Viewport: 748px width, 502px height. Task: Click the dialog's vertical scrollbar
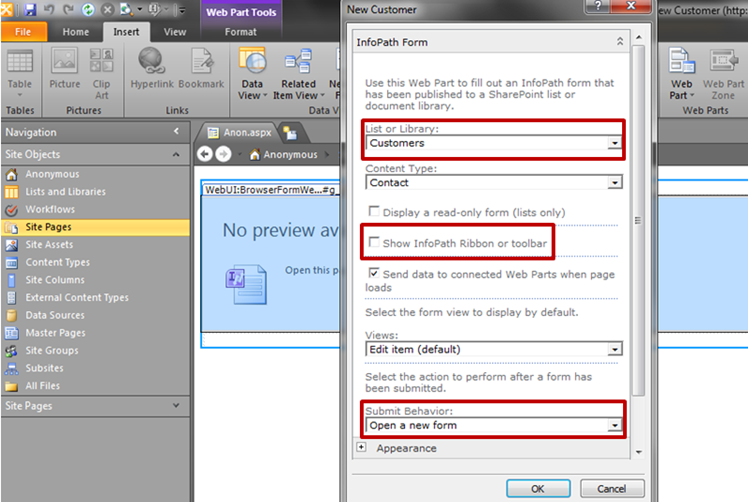(638, 220)
